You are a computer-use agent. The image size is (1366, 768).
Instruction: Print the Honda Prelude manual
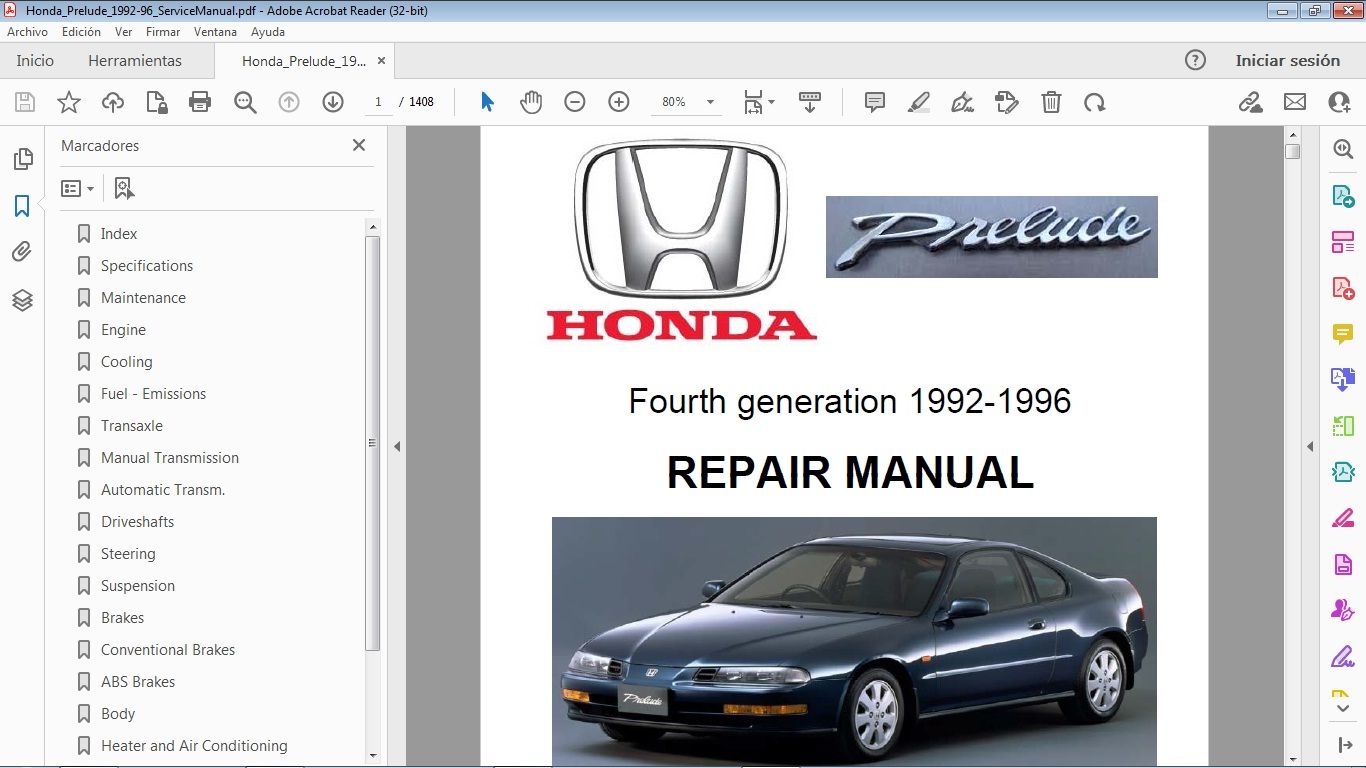coord(200,101)
